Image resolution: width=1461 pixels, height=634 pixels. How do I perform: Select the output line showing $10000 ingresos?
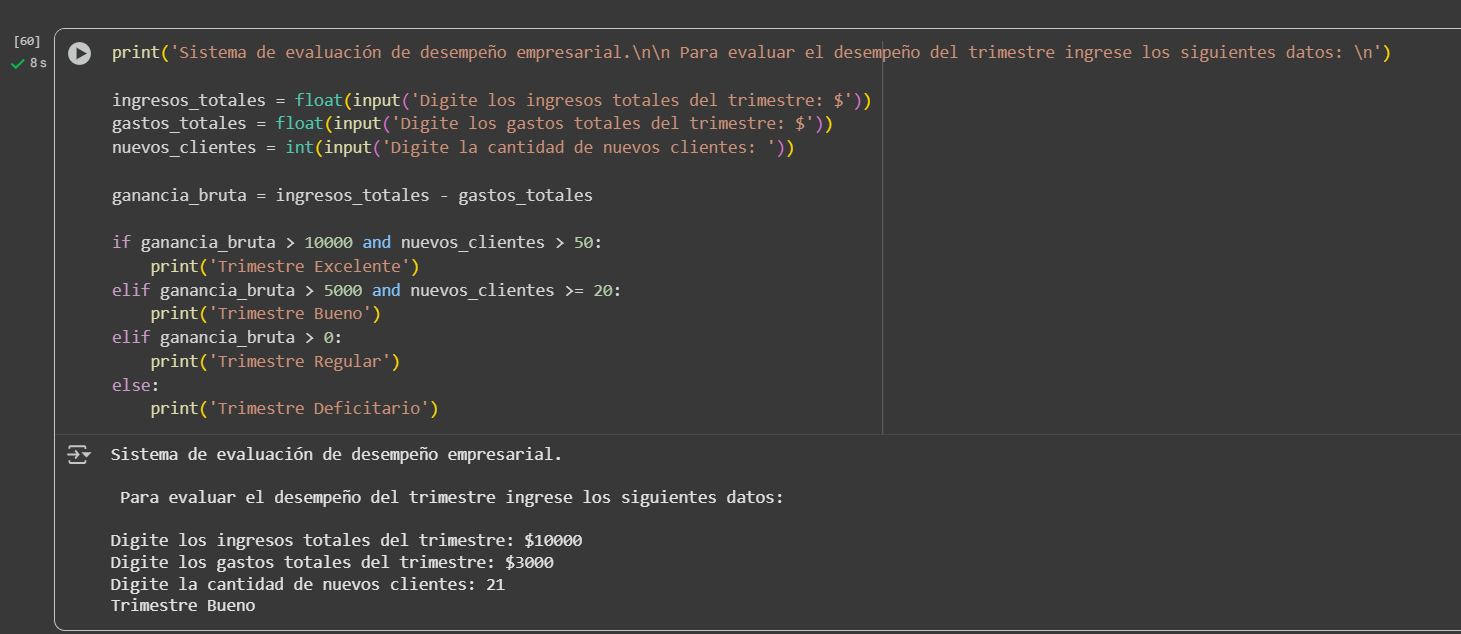pos(345,539)
